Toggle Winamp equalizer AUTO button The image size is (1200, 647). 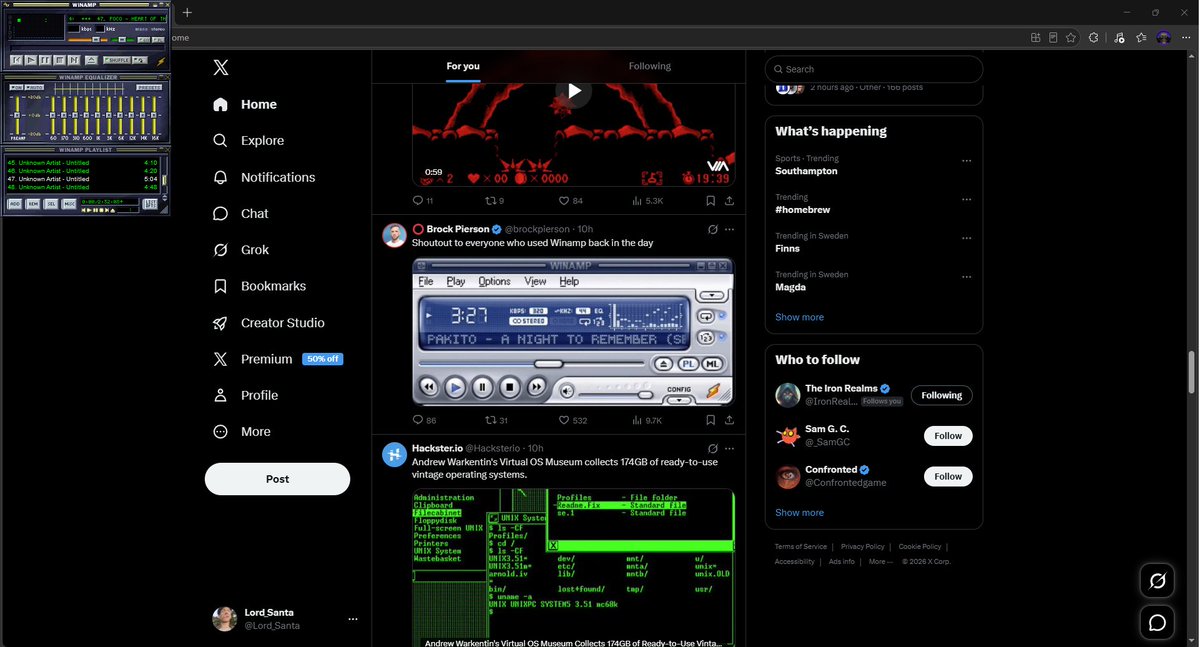(x=34, y=87)
